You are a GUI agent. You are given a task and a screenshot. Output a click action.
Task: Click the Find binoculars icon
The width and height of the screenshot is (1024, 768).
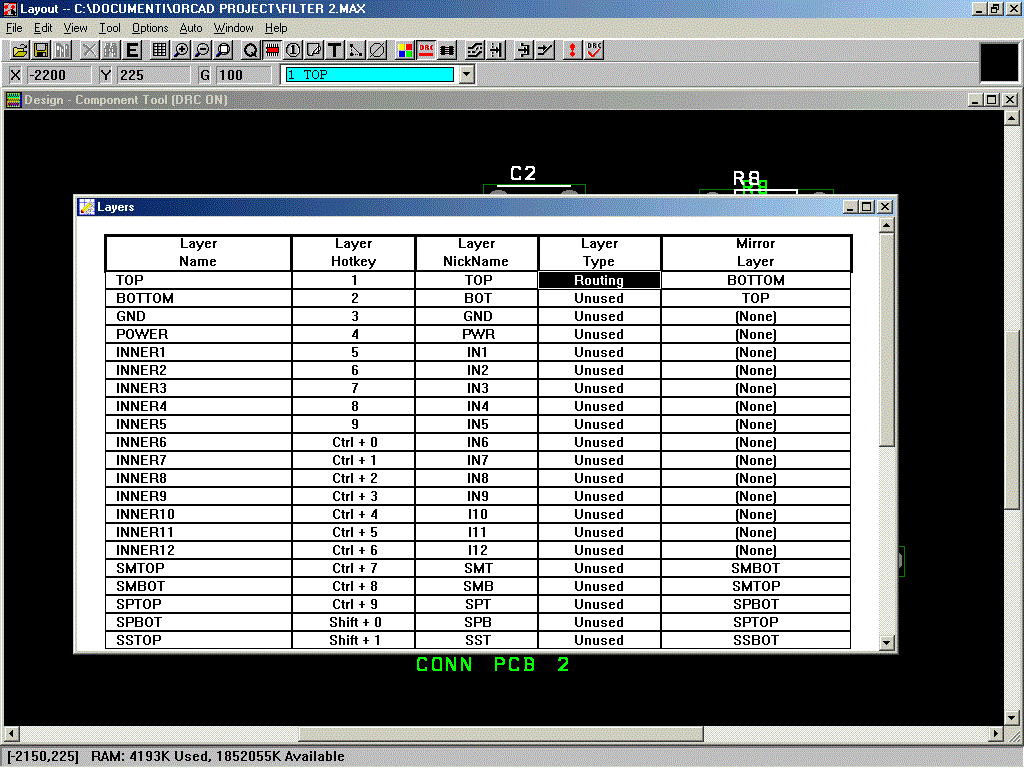pyautogui.click(x=110, y=50)
